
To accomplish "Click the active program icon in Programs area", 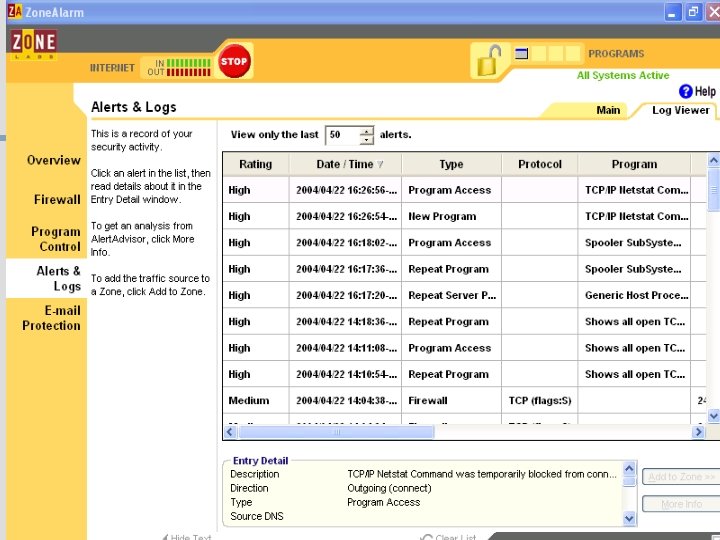I will point(521,54).
